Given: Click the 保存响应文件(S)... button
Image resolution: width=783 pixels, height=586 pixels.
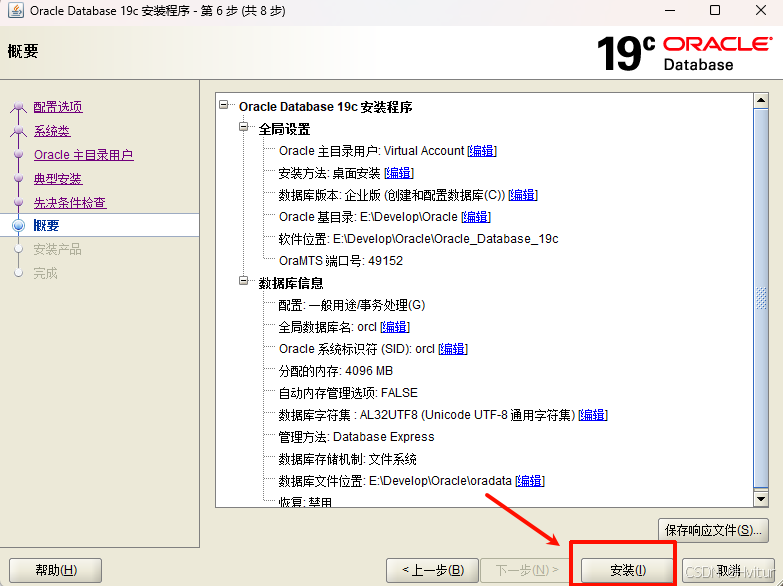Looking at the screenshot, I should (x=713, y=530).
